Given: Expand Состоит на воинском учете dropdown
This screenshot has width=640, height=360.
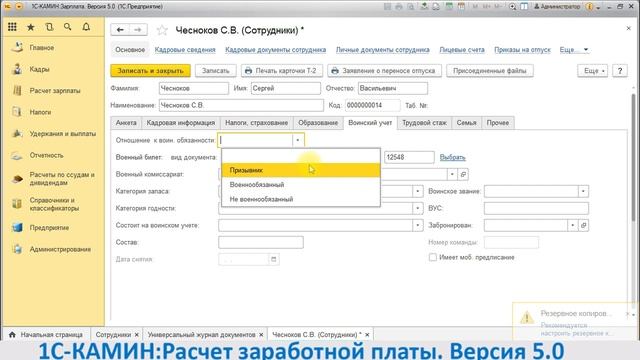Looking at the screenshot, I should [x=418, y=225].
